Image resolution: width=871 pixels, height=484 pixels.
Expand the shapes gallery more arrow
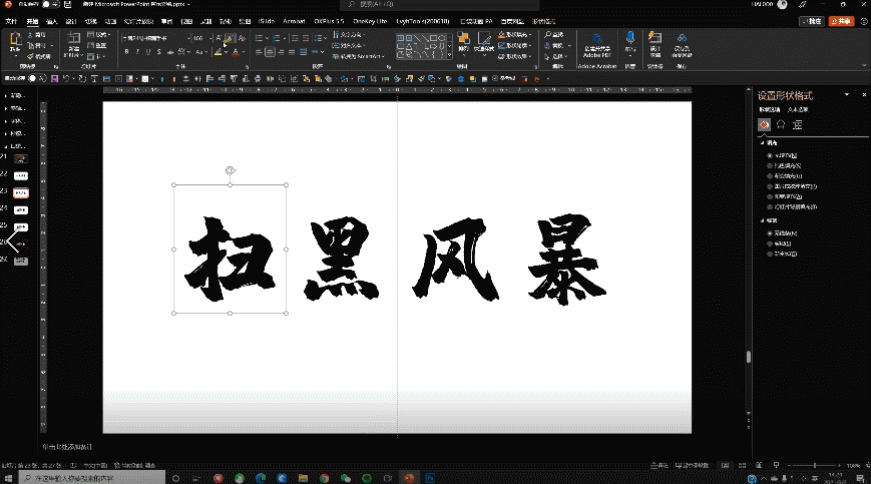pyautogui.click(x=449, y=56)
